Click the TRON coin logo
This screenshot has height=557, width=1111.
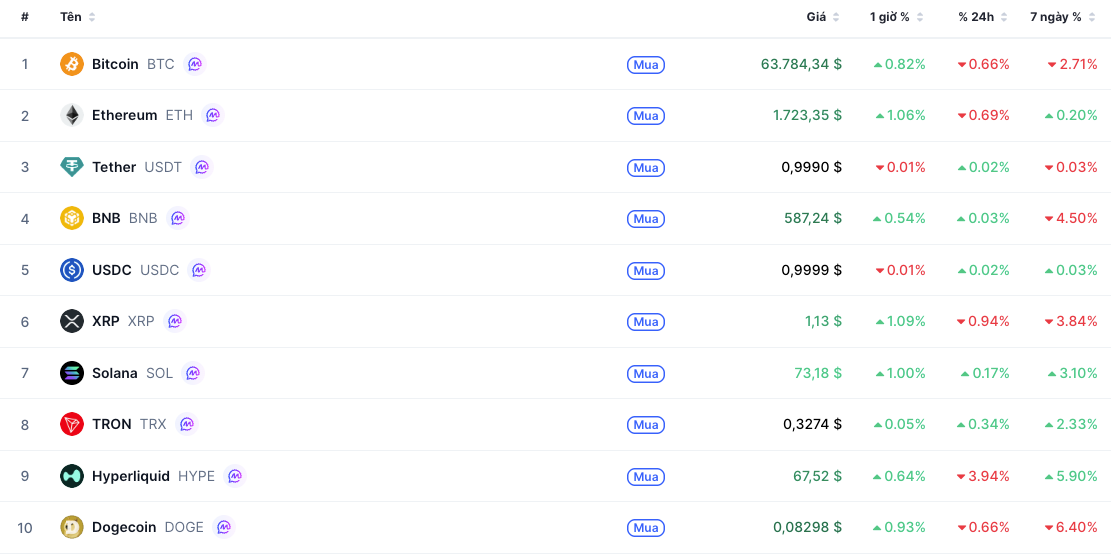click(72, 424)
